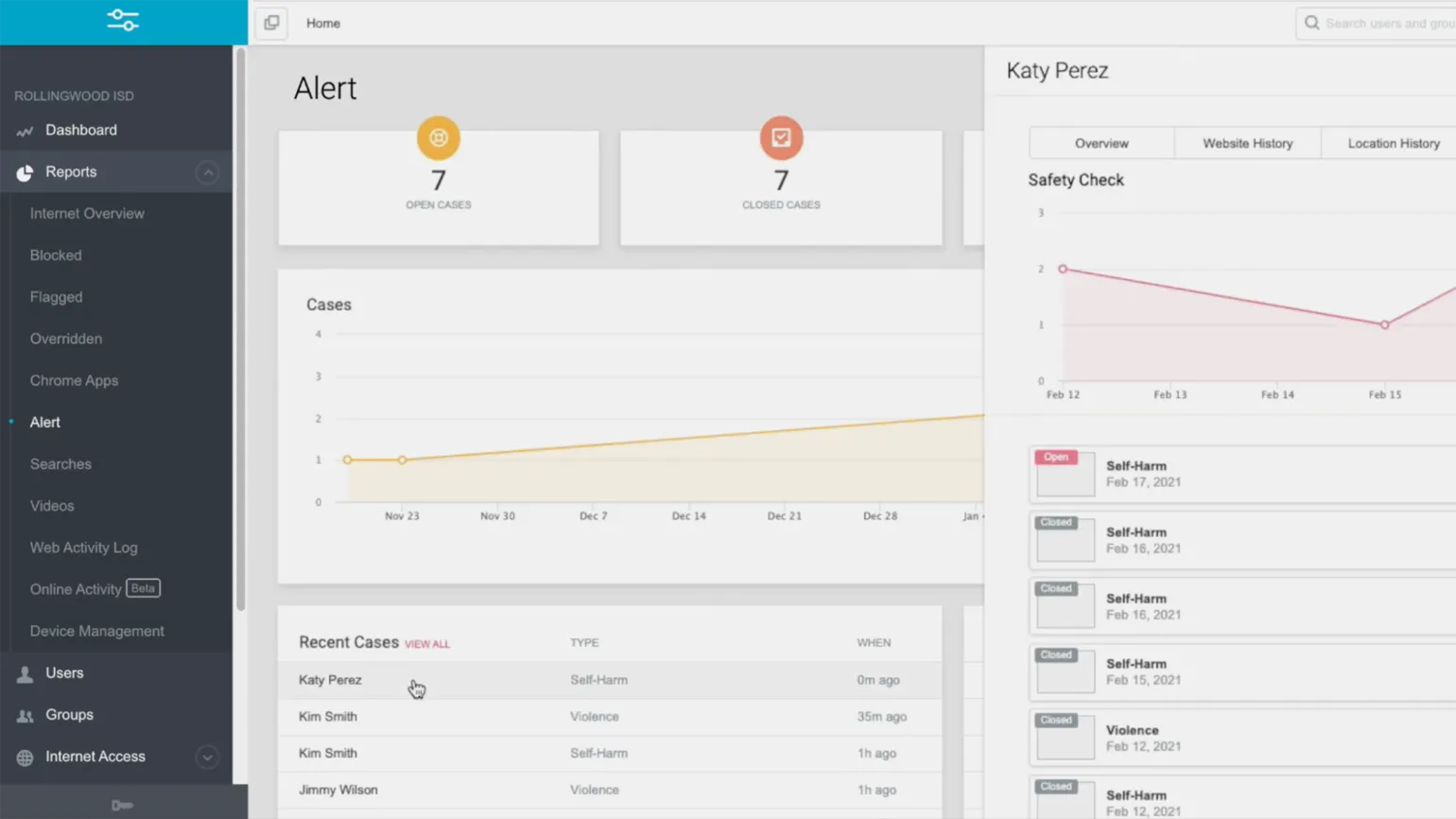Screen dimensions: 1456x819
Task: Switch to the Website History tab
Action: click(x=1247, y=144)
